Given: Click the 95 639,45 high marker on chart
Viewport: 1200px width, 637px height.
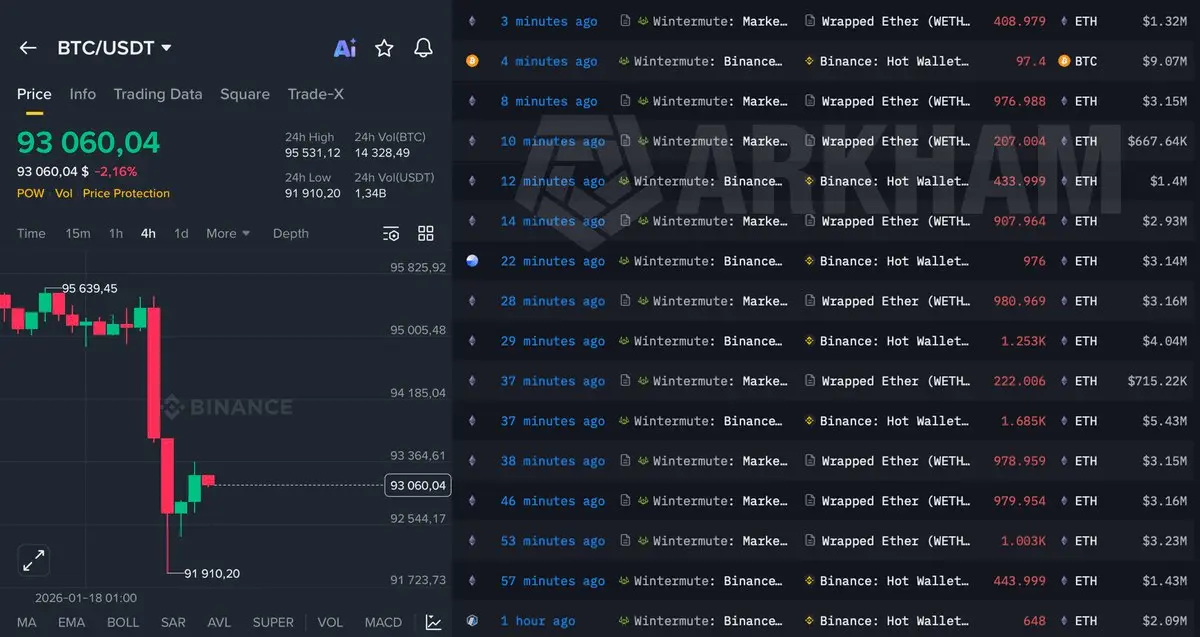Looking at the screenshot, I should point(89,288).
